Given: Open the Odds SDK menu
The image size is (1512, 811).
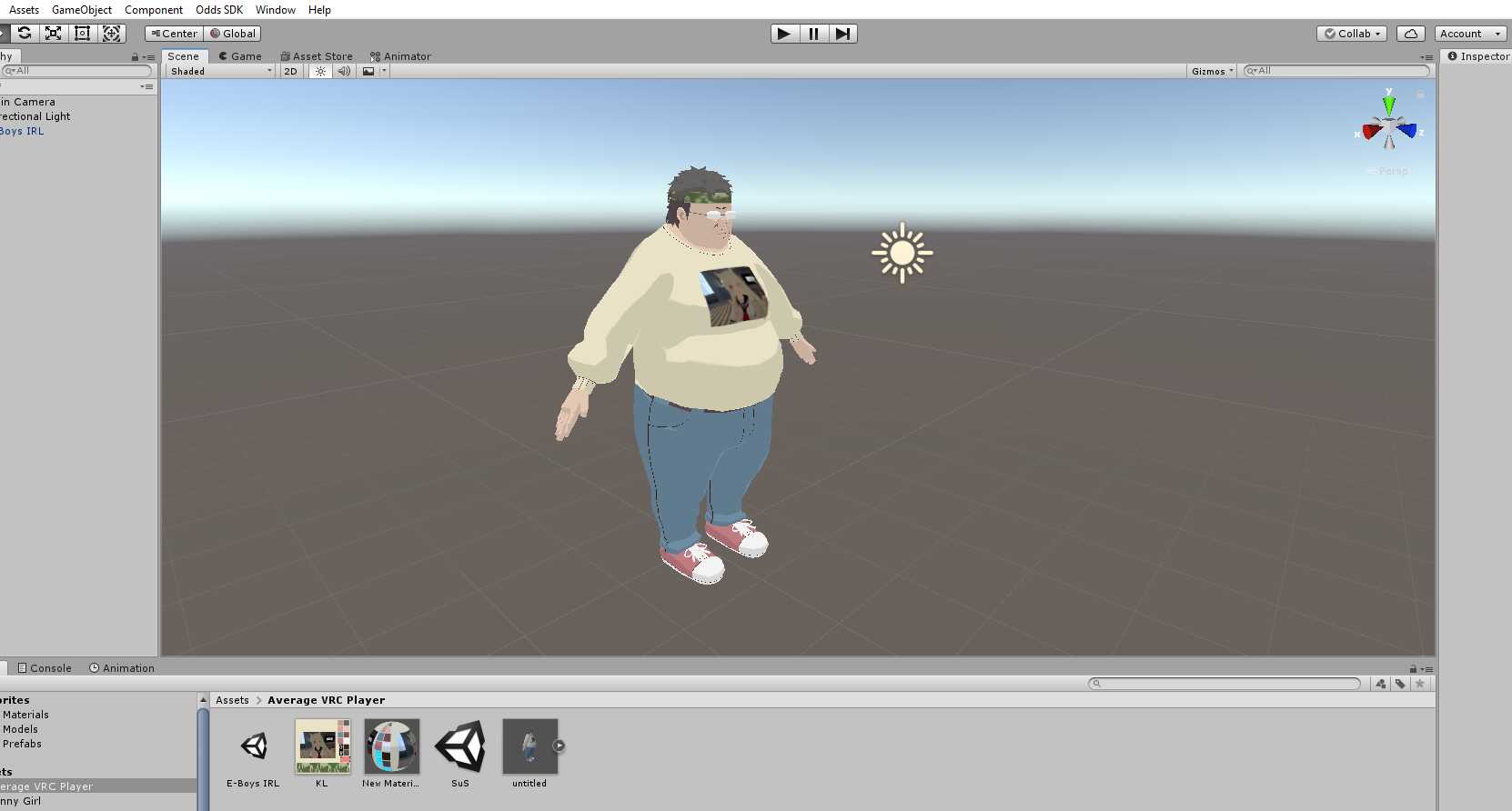Looking at the screenshot, I should pos(219,10).
